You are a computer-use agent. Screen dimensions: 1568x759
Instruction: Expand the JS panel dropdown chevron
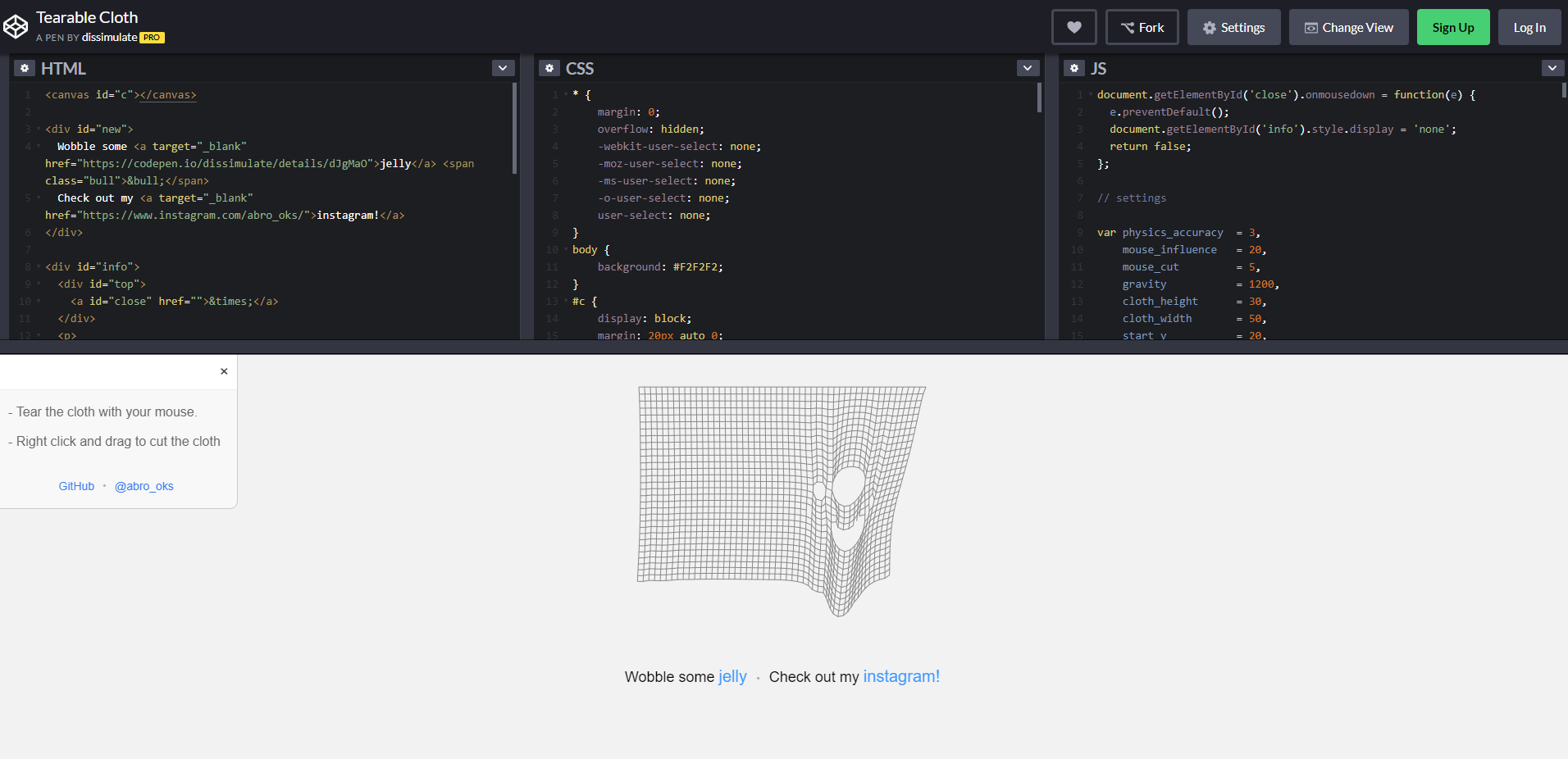pyautogui.click(x=1552, y=68)
